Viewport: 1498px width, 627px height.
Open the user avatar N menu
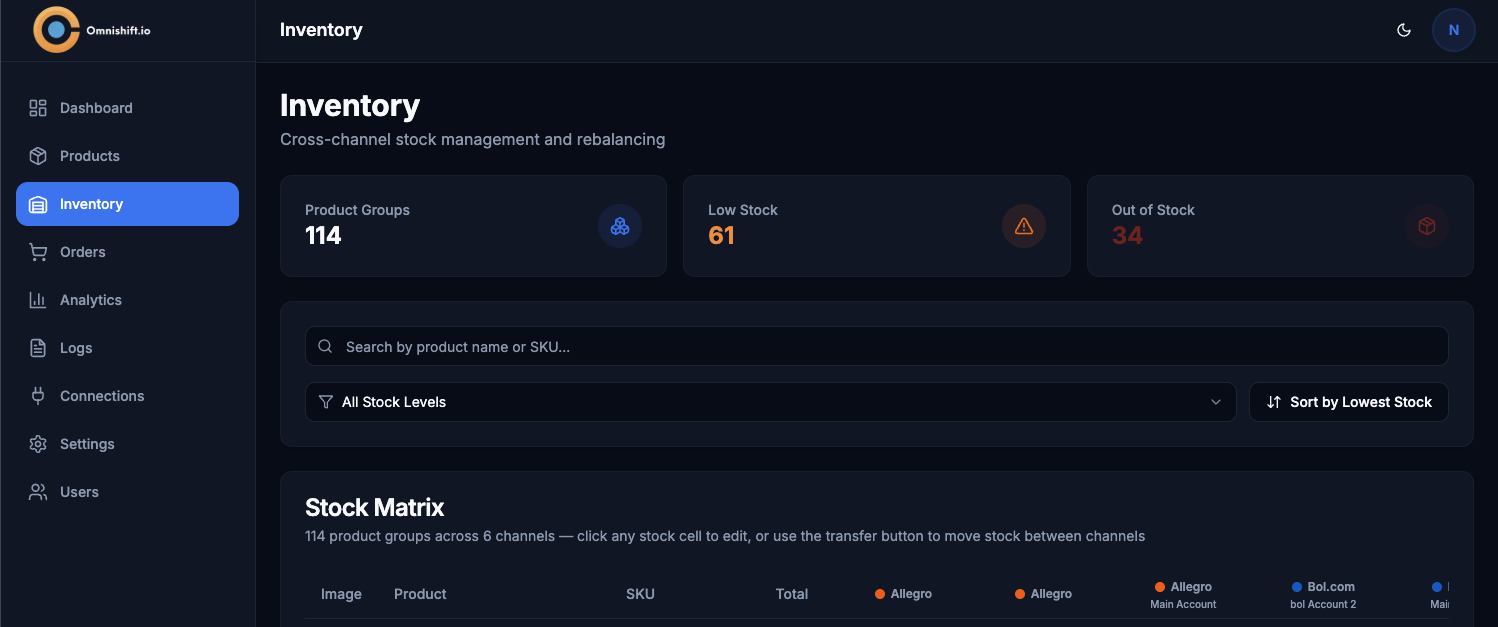pos(1454,30)
